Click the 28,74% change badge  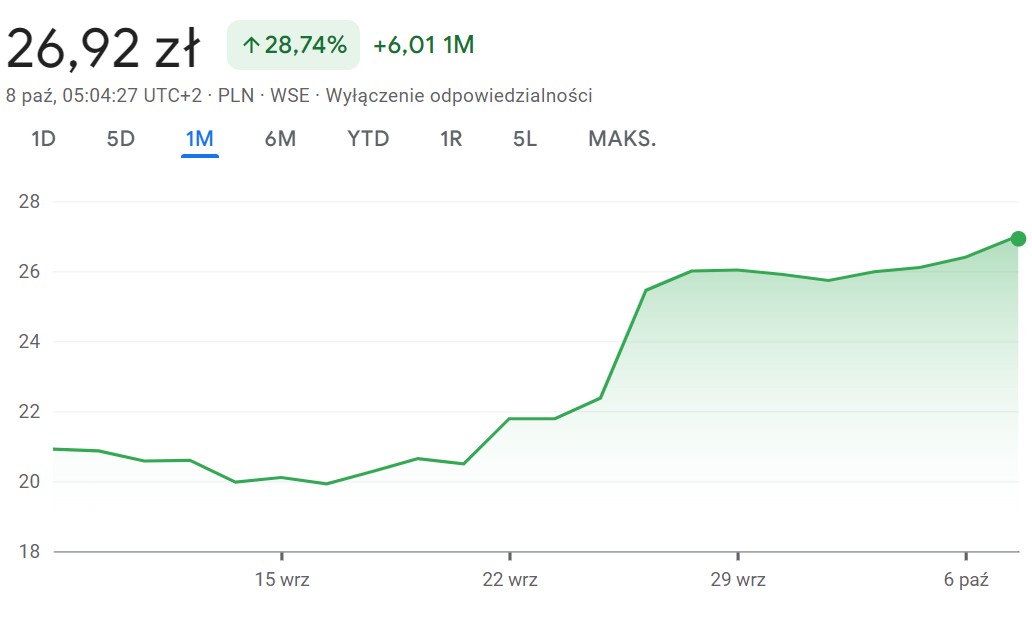tap(293, 45)
